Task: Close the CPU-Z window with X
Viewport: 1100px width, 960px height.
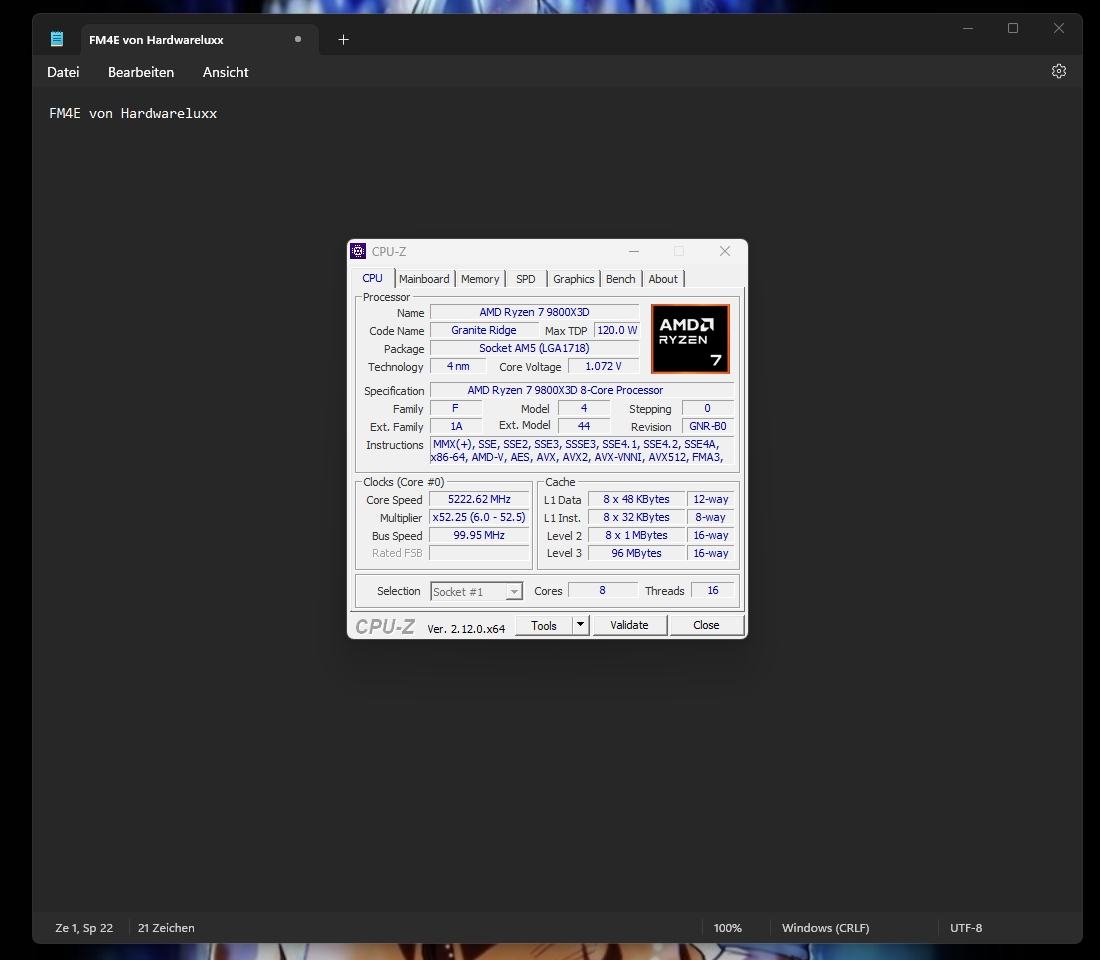Action: point(725,251)
